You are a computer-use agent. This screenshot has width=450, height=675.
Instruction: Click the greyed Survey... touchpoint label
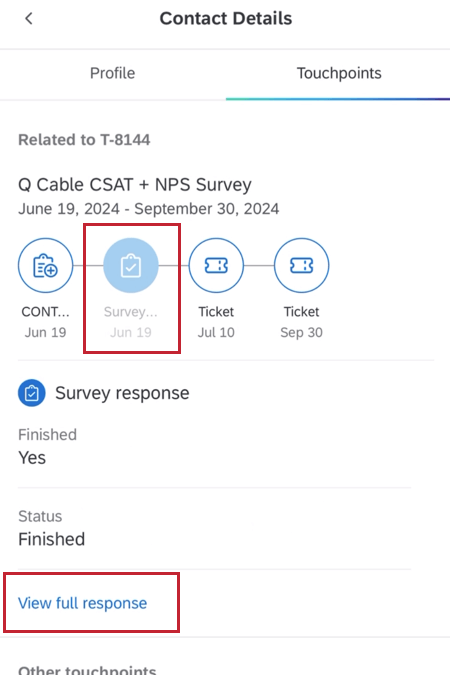tap(130, 312)
